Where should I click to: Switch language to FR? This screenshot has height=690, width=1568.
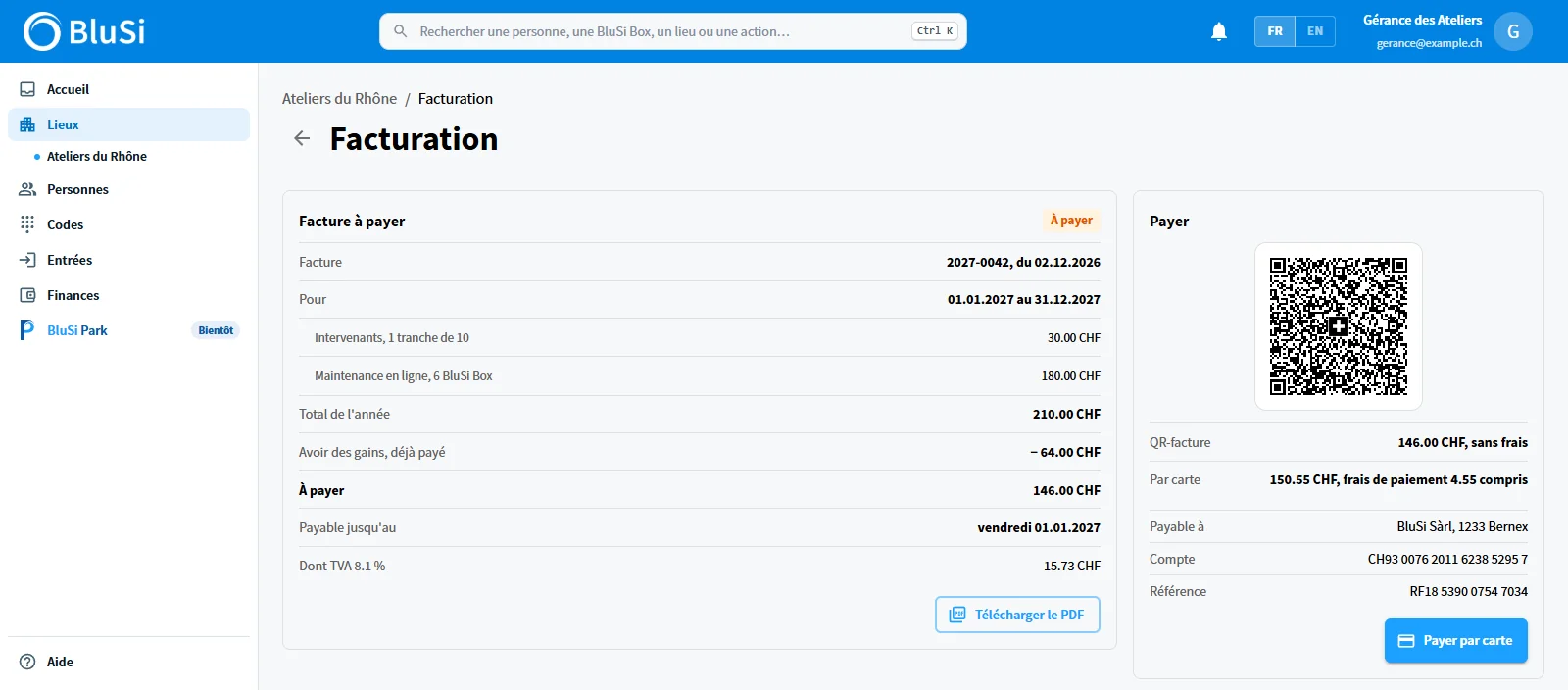pyautogui.click(x=1275, y=31)
